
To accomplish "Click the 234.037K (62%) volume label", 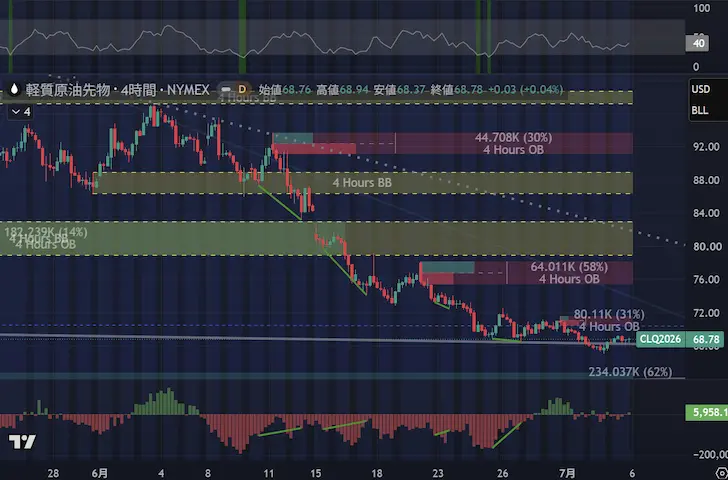I will (630, 372).
